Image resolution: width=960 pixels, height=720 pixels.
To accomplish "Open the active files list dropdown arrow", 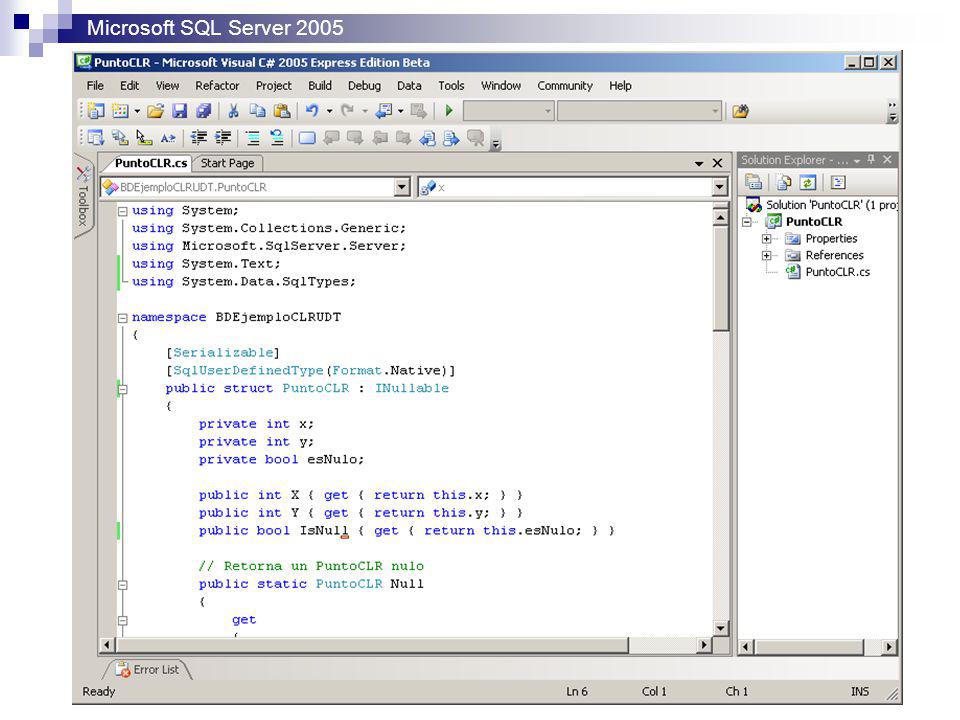I will 699,163.
